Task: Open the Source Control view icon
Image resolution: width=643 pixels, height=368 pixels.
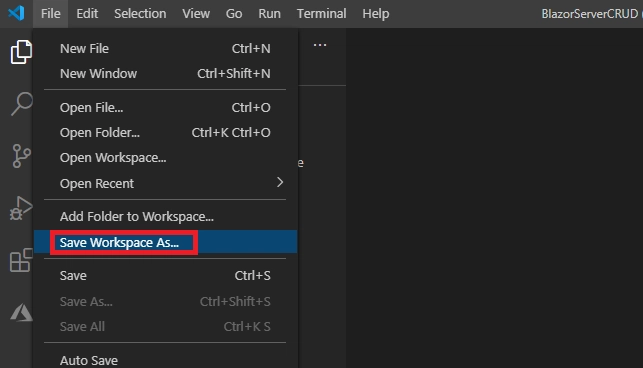Action: coord(21,156)
